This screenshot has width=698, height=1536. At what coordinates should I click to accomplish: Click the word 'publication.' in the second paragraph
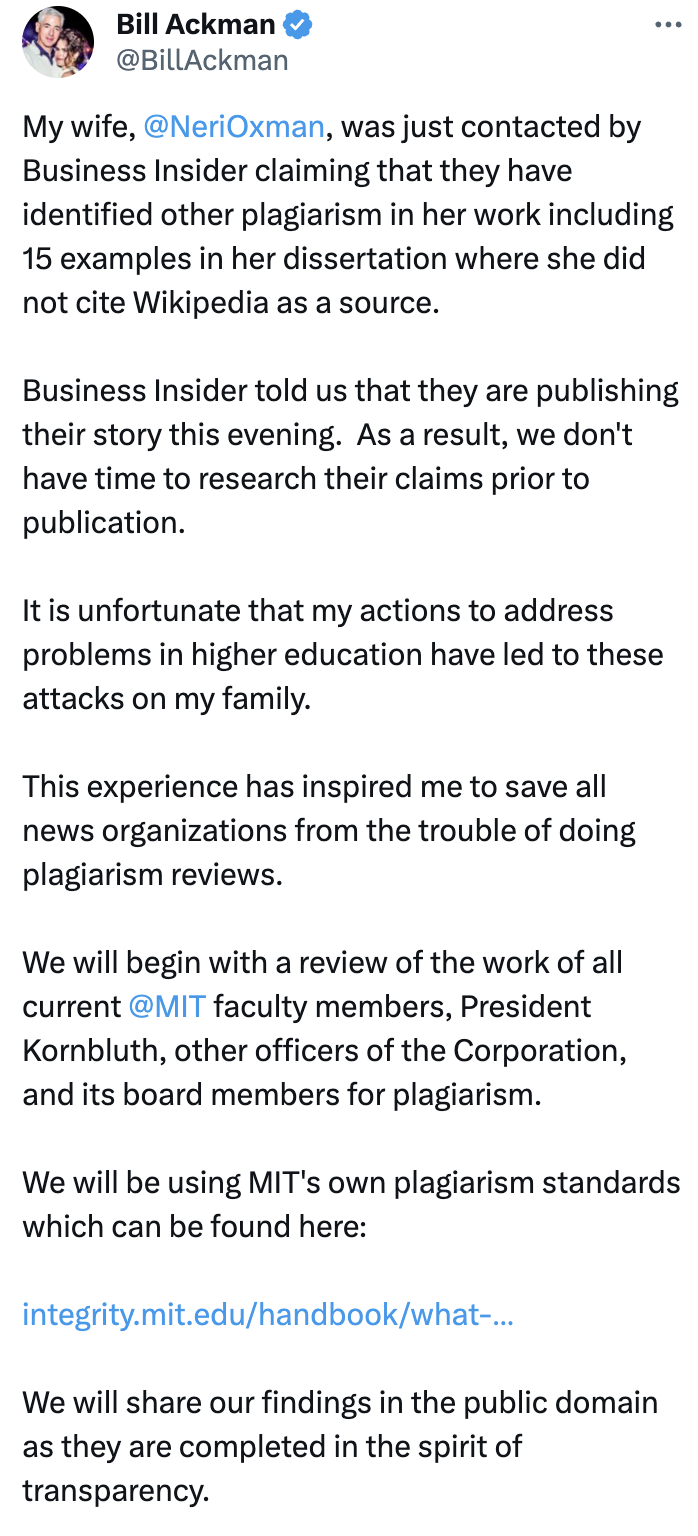pyautogui.click(x=104, y=523)
